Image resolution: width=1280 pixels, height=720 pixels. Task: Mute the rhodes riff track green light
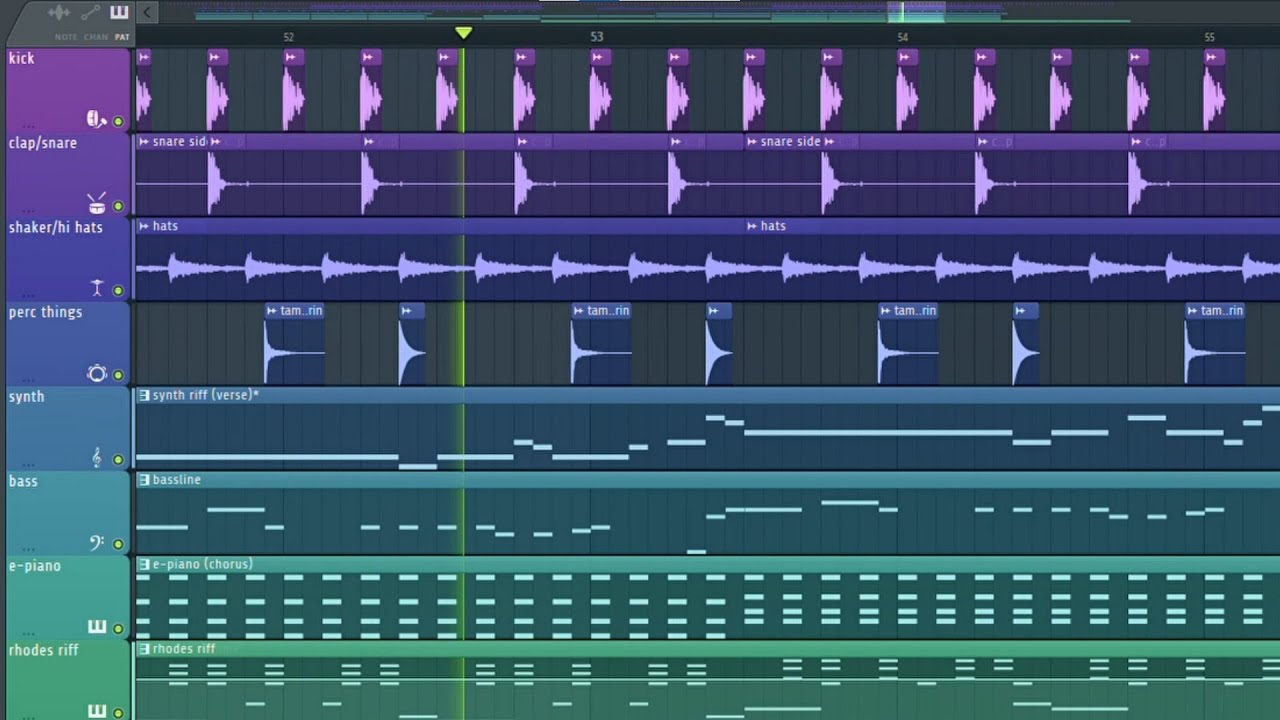118,713
